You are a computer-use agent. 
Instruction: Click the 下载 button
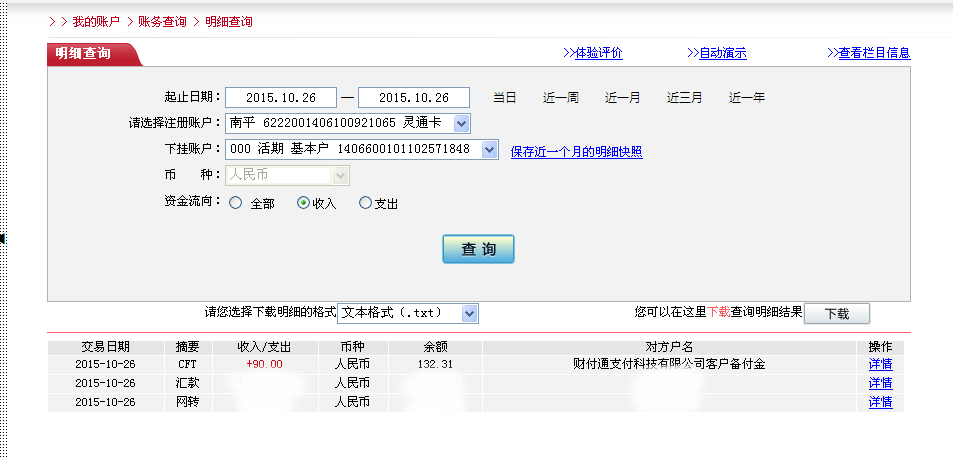coord(836,313)
